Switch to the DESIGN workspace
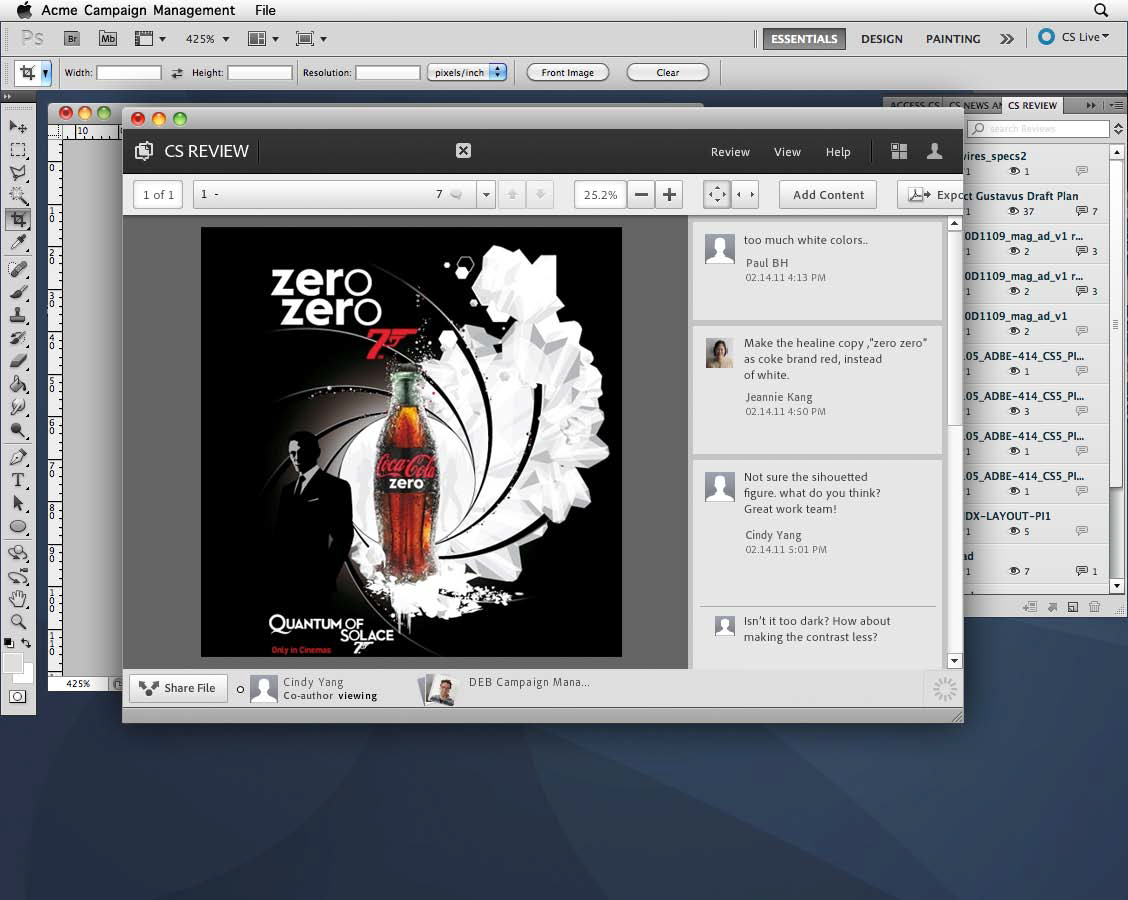 882,39
